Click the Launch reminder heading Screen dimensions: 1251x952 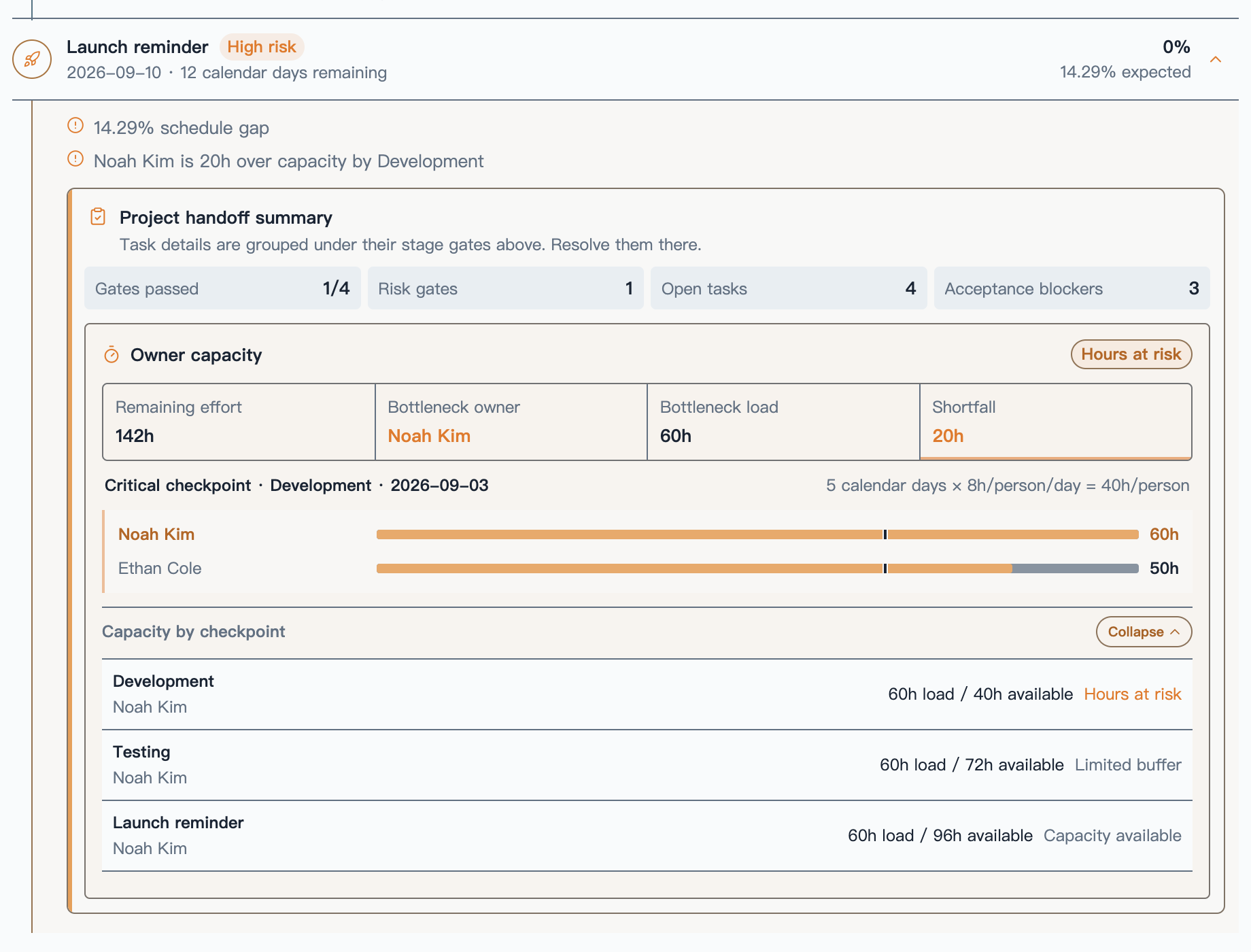(x=137, y=47)
